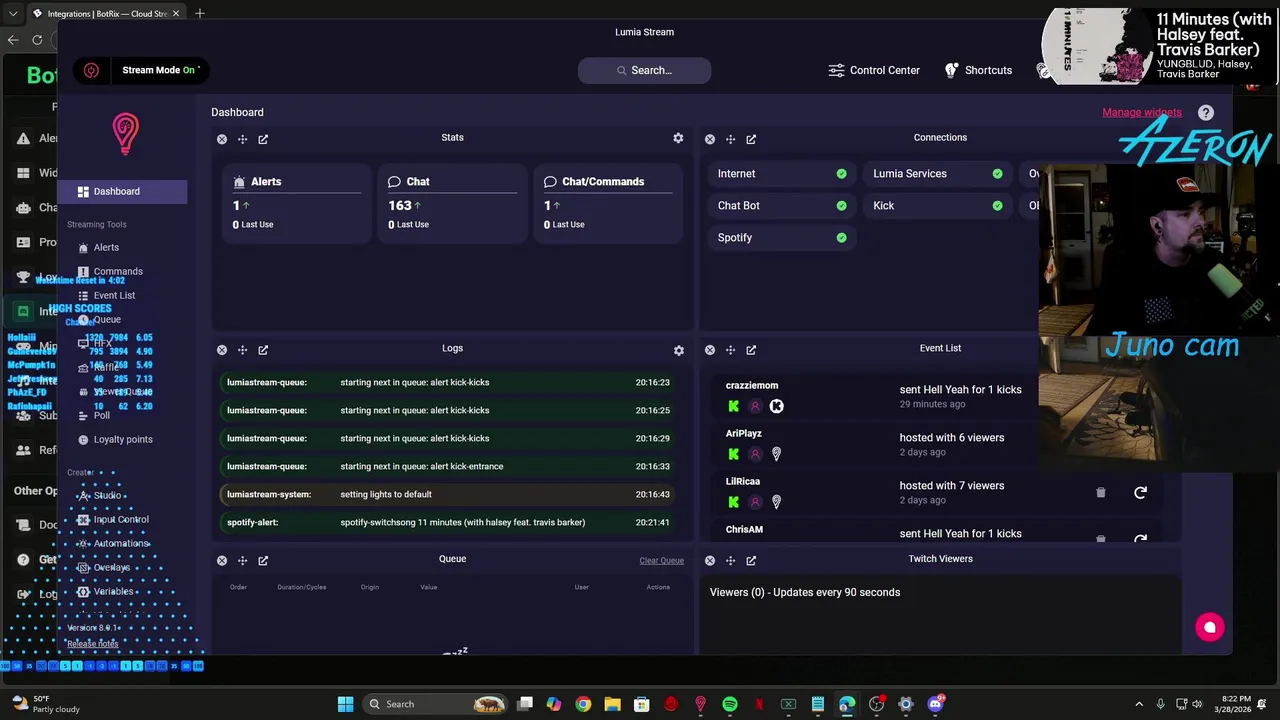Screen dimensions: 1280x720
Task: Open Discord from the Windows taskbar
Action: (936, 704)
